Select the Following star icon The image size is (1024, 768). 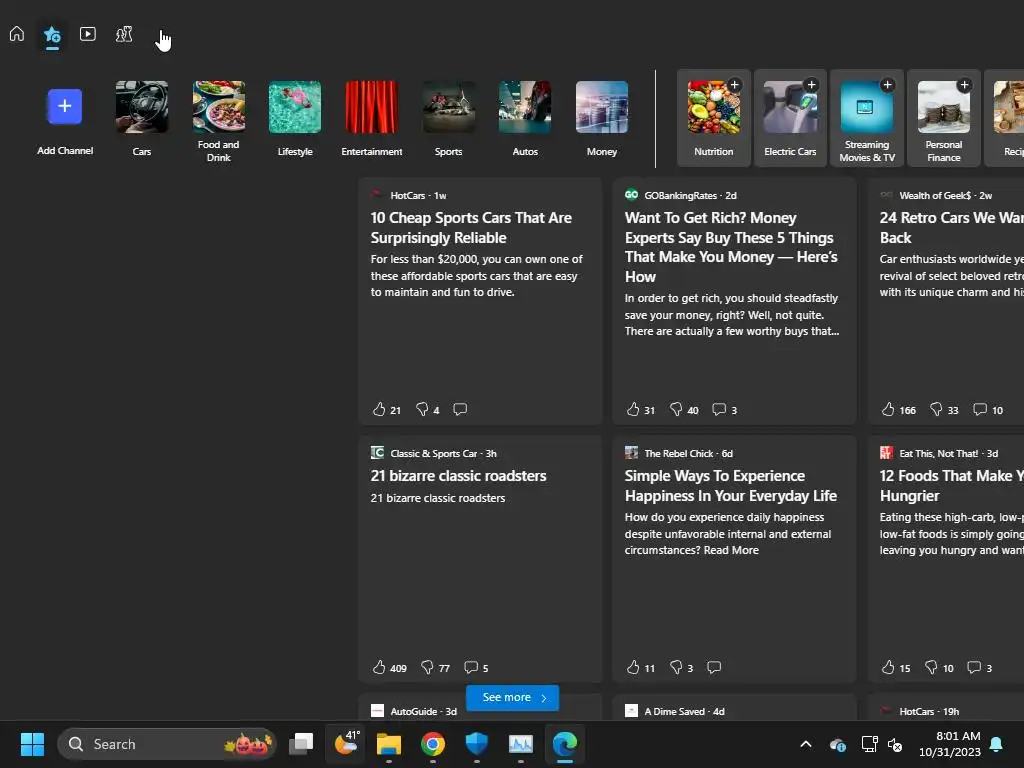point(52,35)
